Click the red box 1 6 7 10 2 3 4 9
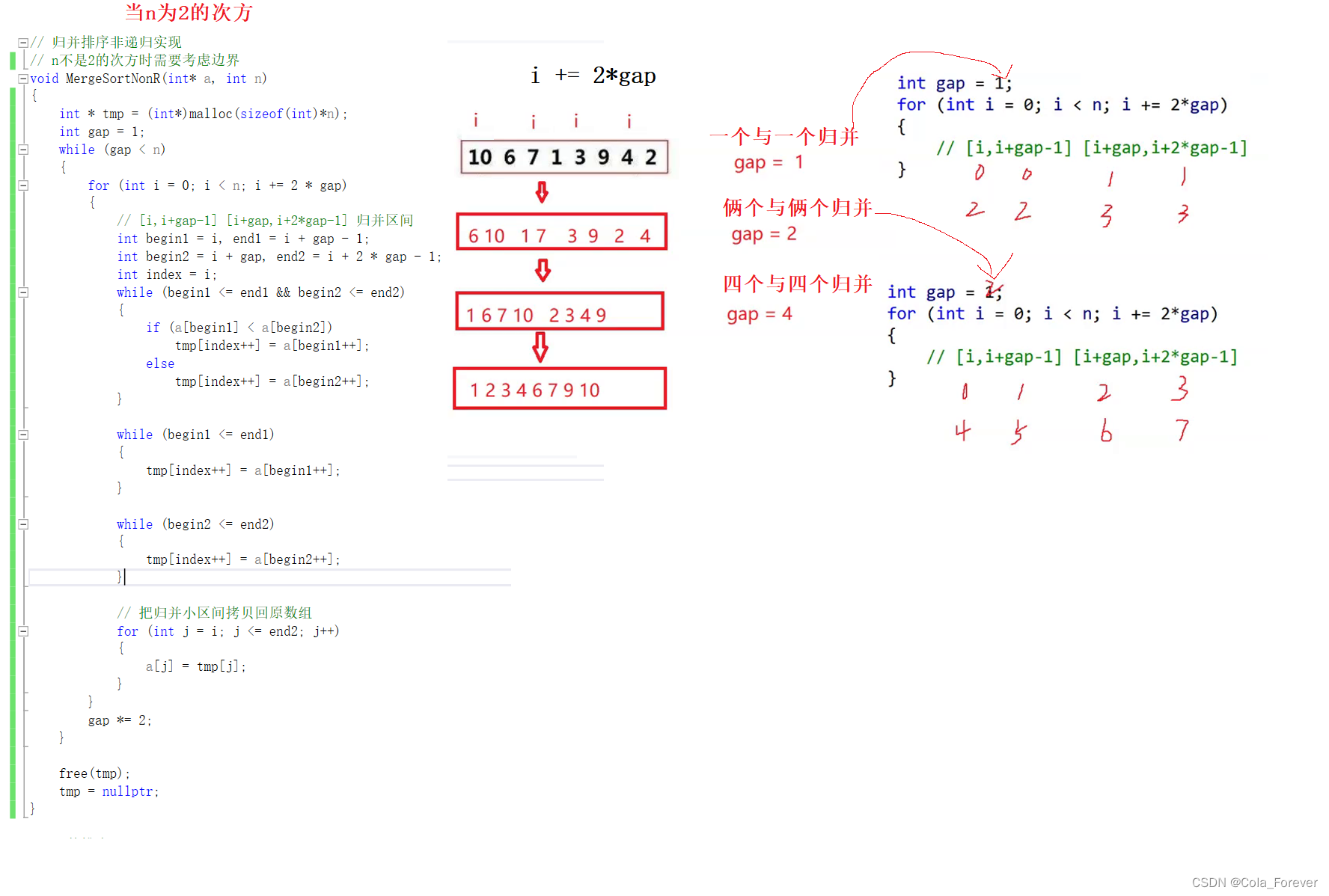This screenshot has width=1329, height=896. click(560, 311)
